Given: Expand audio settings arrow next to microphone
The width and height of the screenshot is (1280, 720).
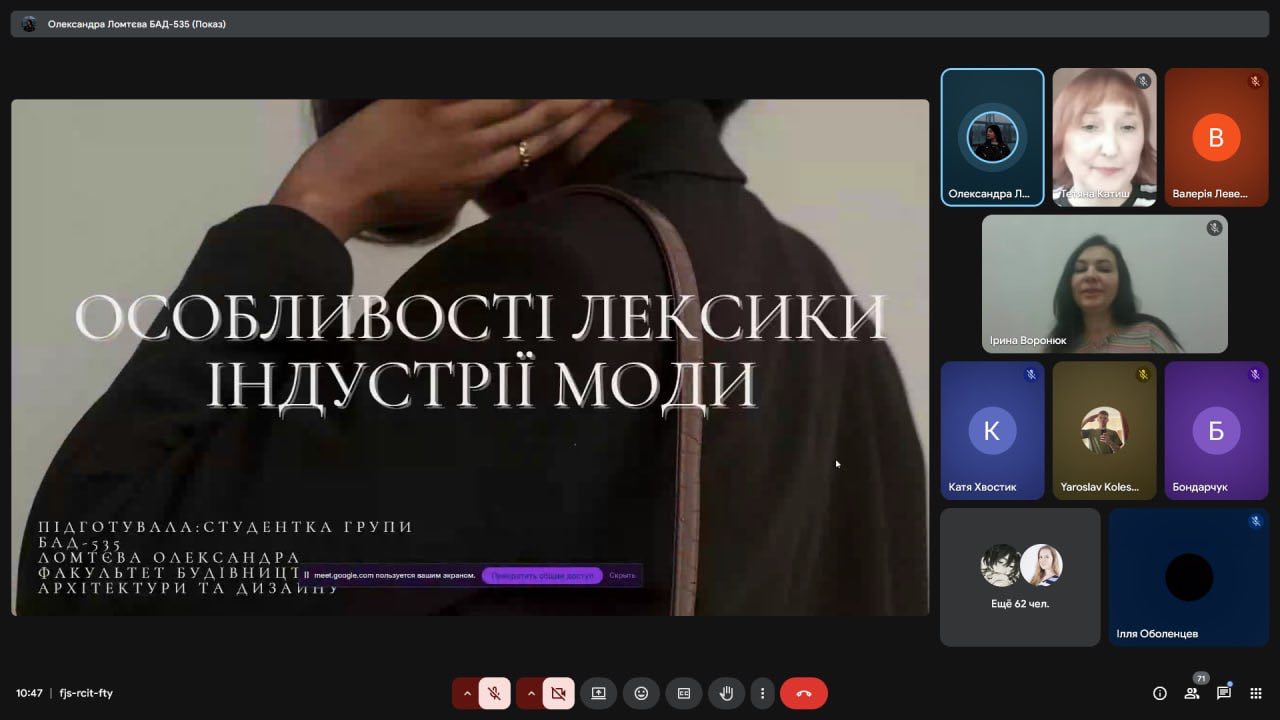Looking at the screenshot, I should pyautogui.click(x=467, y=693).
